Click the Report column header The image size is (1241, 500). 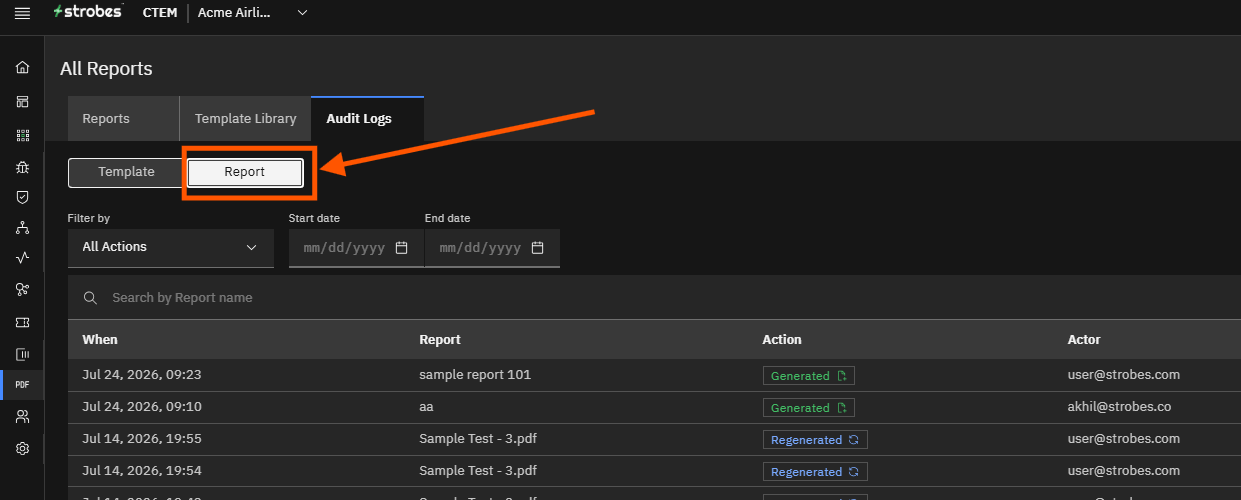440,340
